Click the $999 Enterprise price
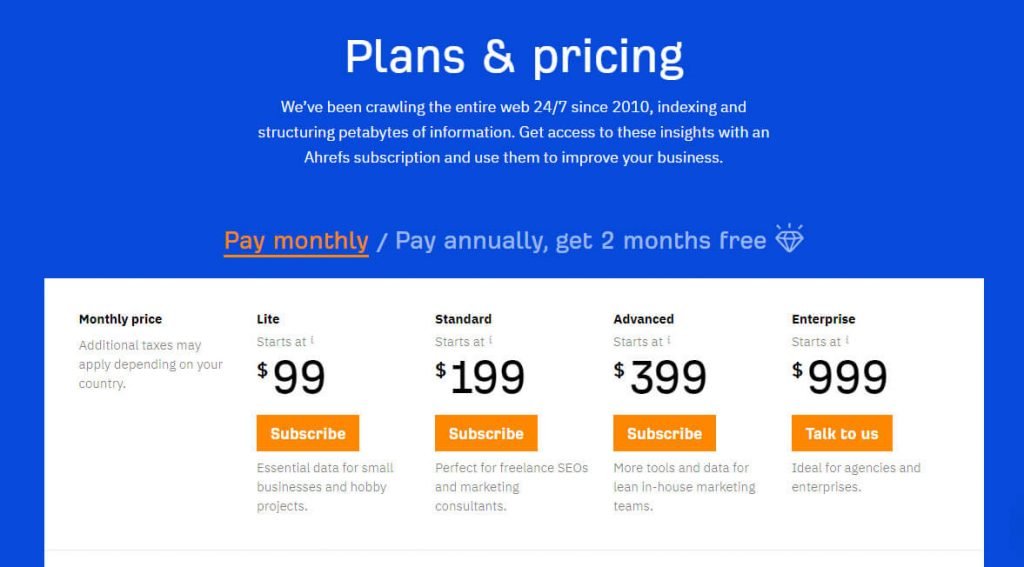 [839, 377]
